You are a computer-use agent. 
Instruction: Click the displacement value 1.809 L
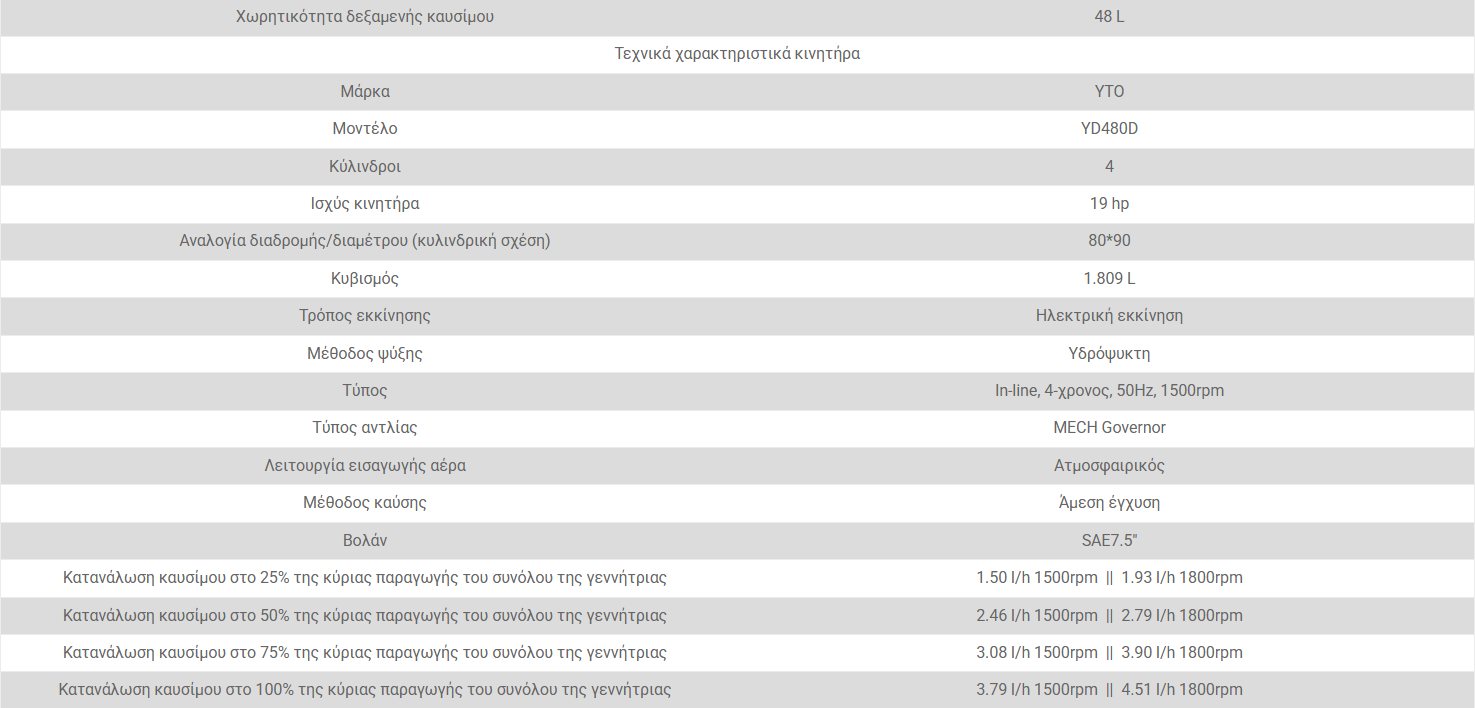(x=1109, y=279)
